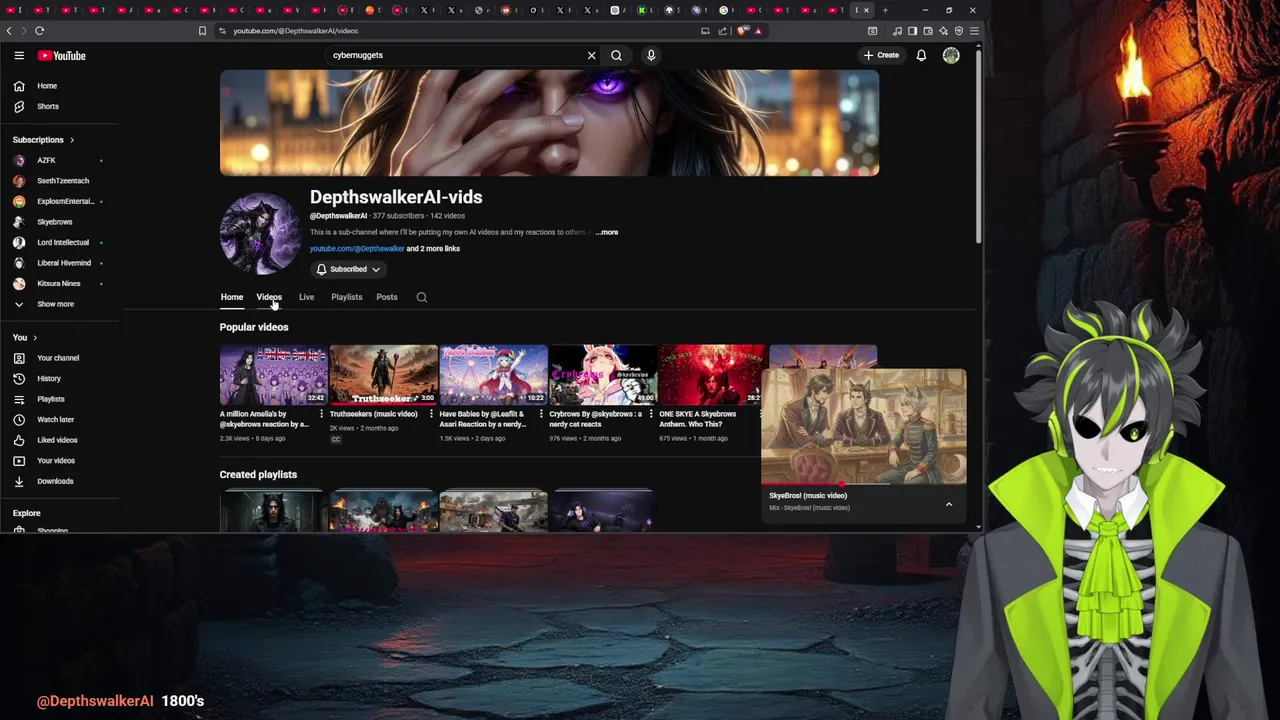Open options for Have Babies video

541,414
